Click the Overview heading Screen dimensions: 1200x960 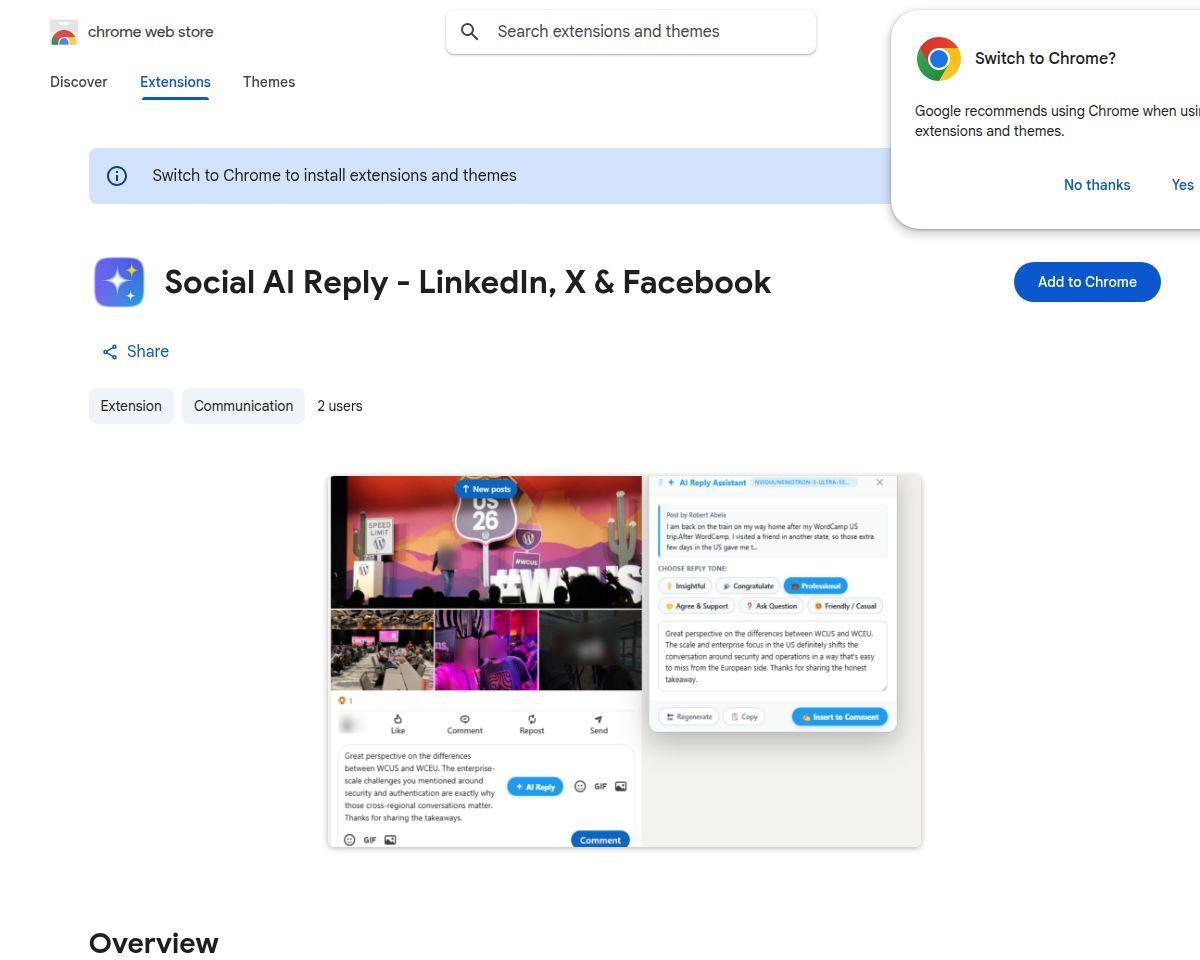(154, 943)
